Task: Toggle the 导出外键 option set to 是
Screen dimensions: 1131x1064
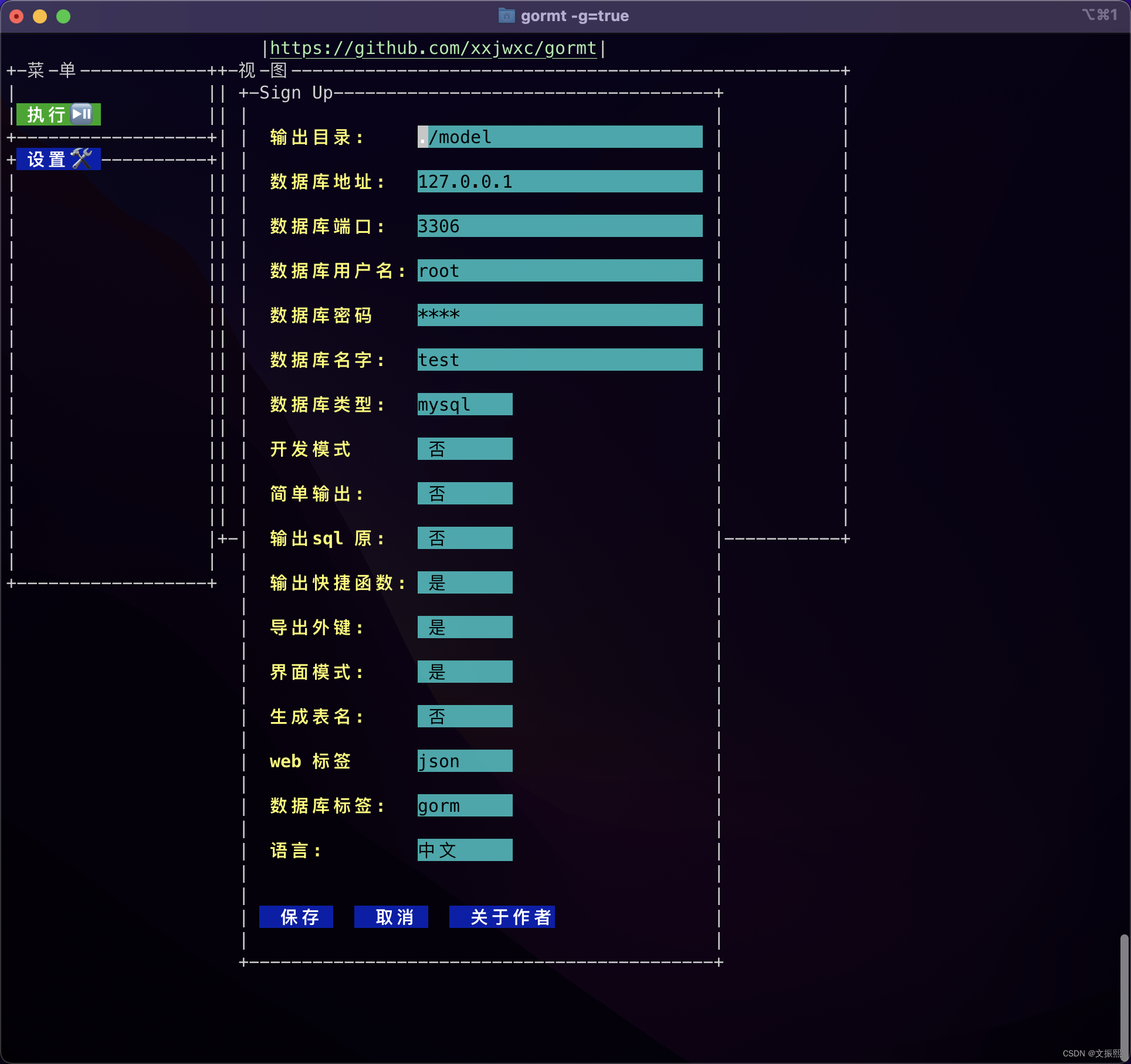Action: tap(465, 628)
